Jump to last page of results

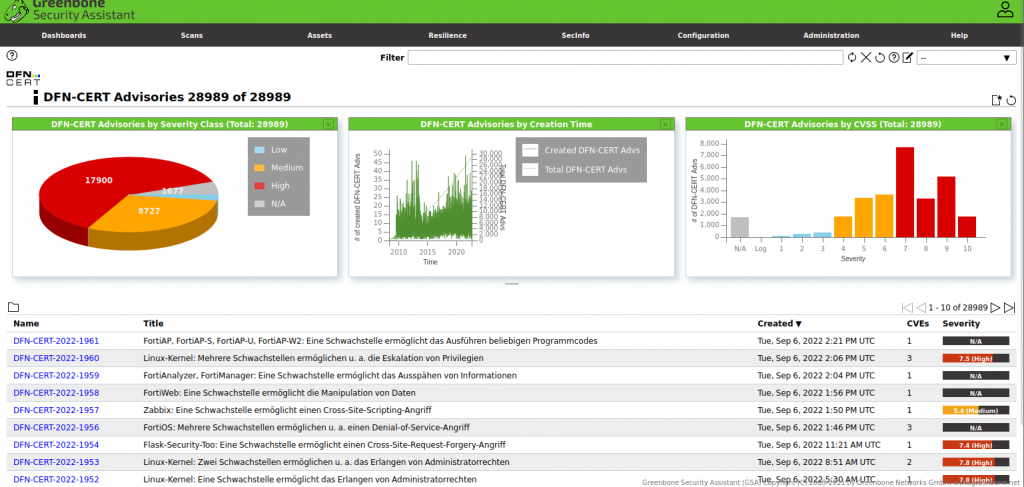[x=1010, y=307]
